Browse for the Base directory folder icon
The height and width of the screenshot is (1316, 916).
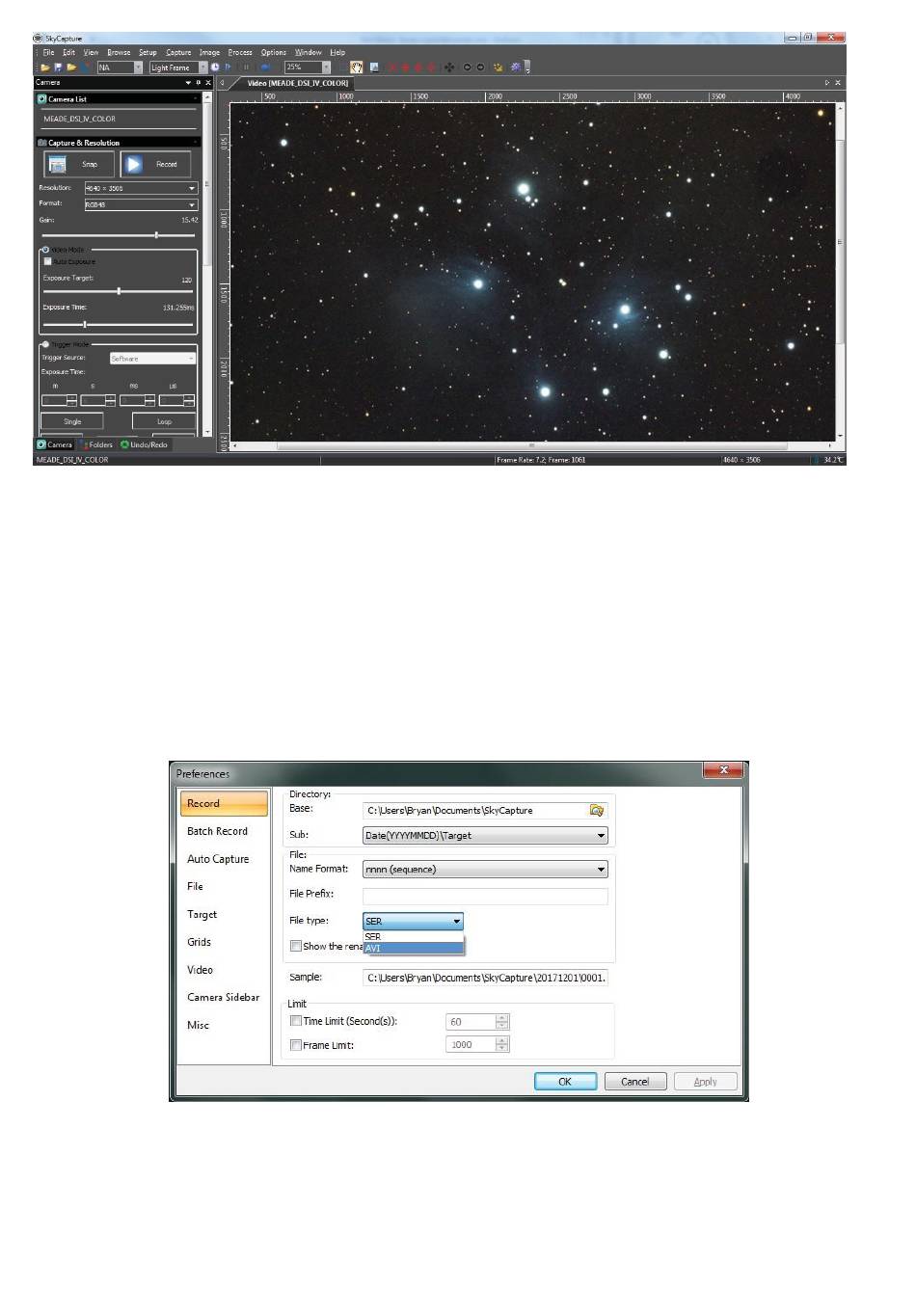597,811
